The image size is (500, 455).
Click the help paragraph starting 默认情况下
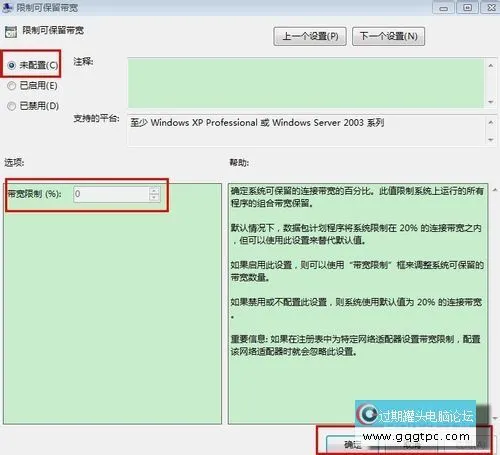pos(356,234)
